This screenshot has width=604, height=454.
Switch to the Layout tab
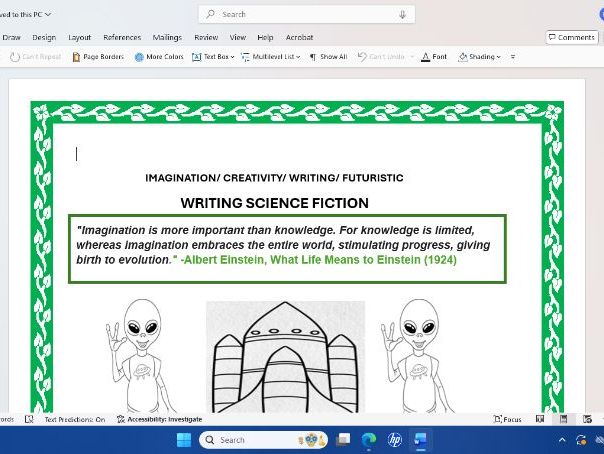[x=79, y=37]
